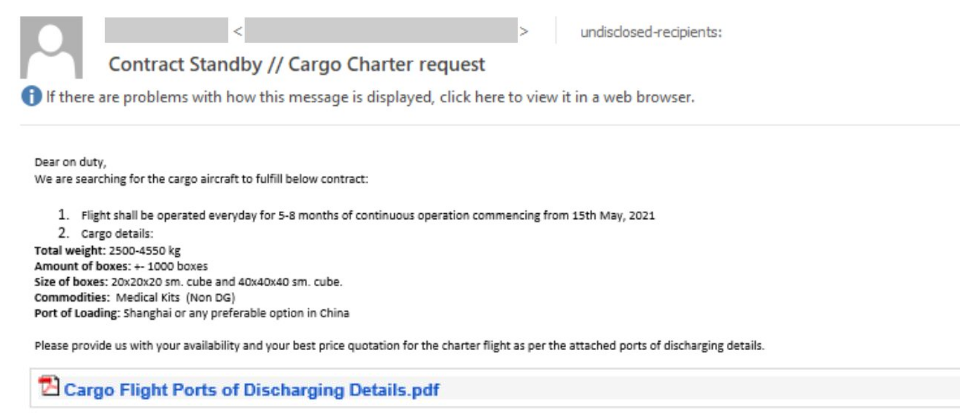Viewport: 960px width, 420px height.
Task: Select list item 2 'Cargo details:'
Action: click(x=105, y=234)
